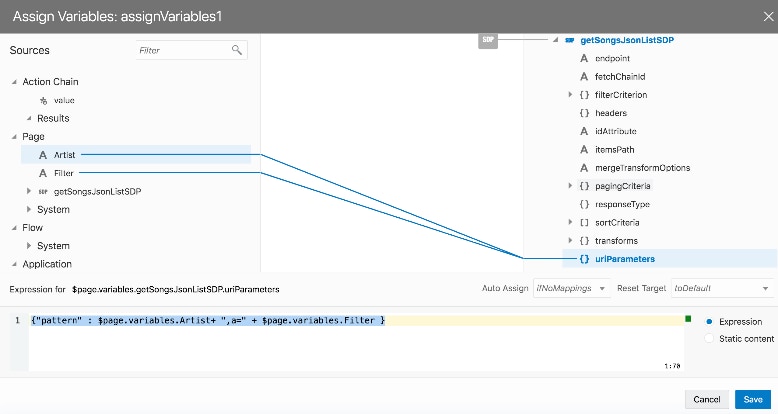Choose the Static content radio option

(709, 339)
